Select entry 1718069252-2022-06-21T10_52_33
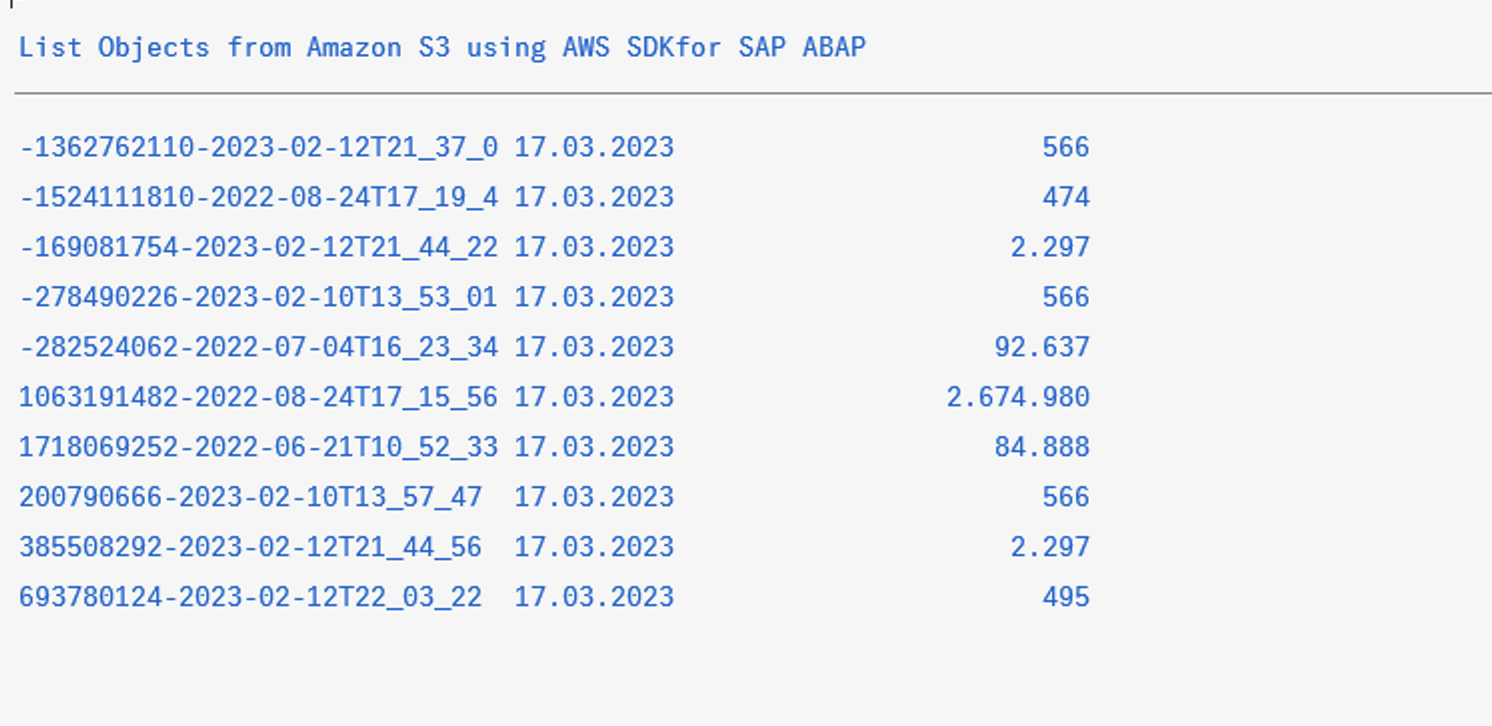The height and width of the screenshot is (726, 1492). 256,446
